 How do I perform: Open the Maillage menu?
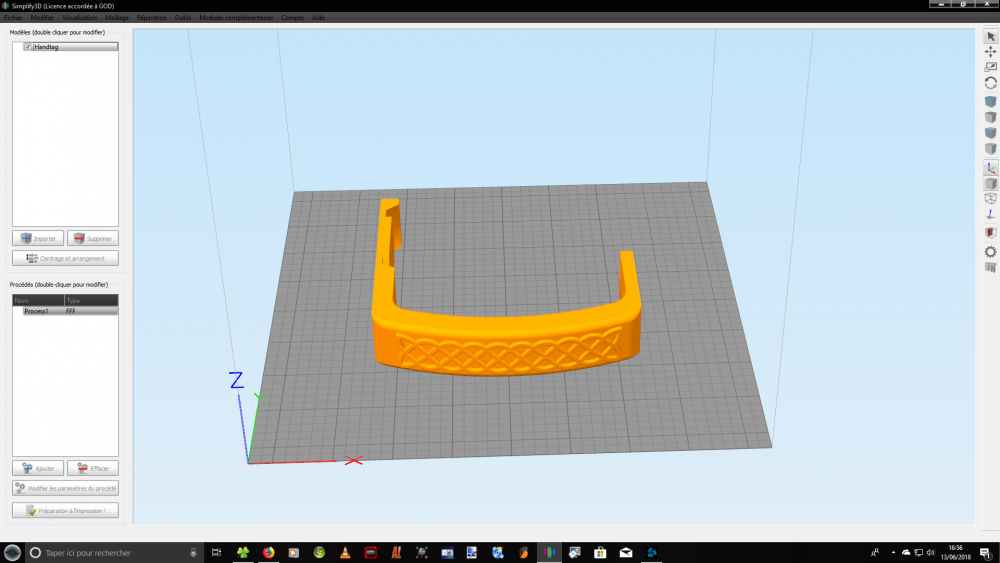coord(117,18)
